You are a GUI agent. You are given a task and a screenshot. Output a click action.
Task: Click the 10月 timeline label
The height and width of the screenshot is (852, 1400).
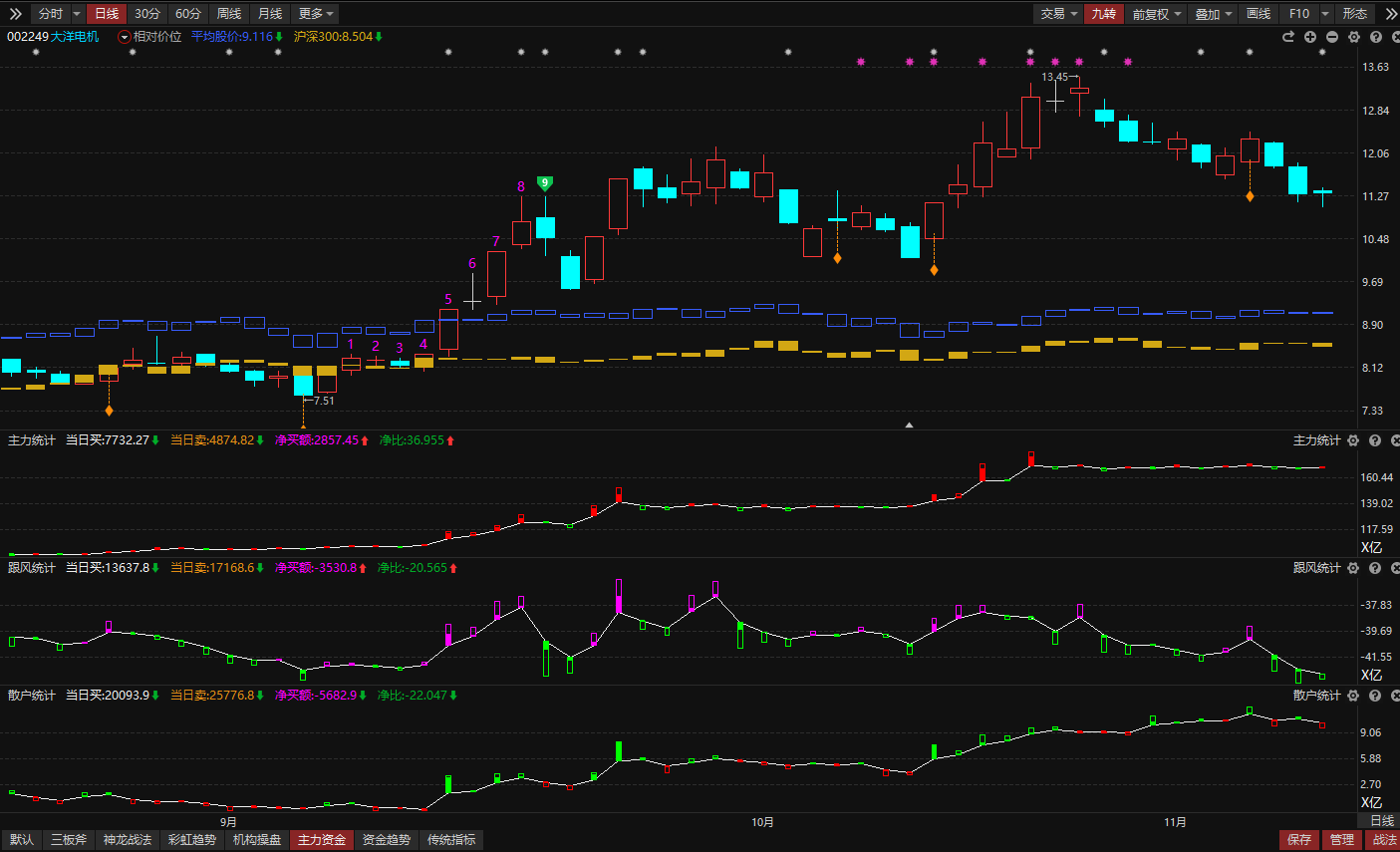[762, 822]
